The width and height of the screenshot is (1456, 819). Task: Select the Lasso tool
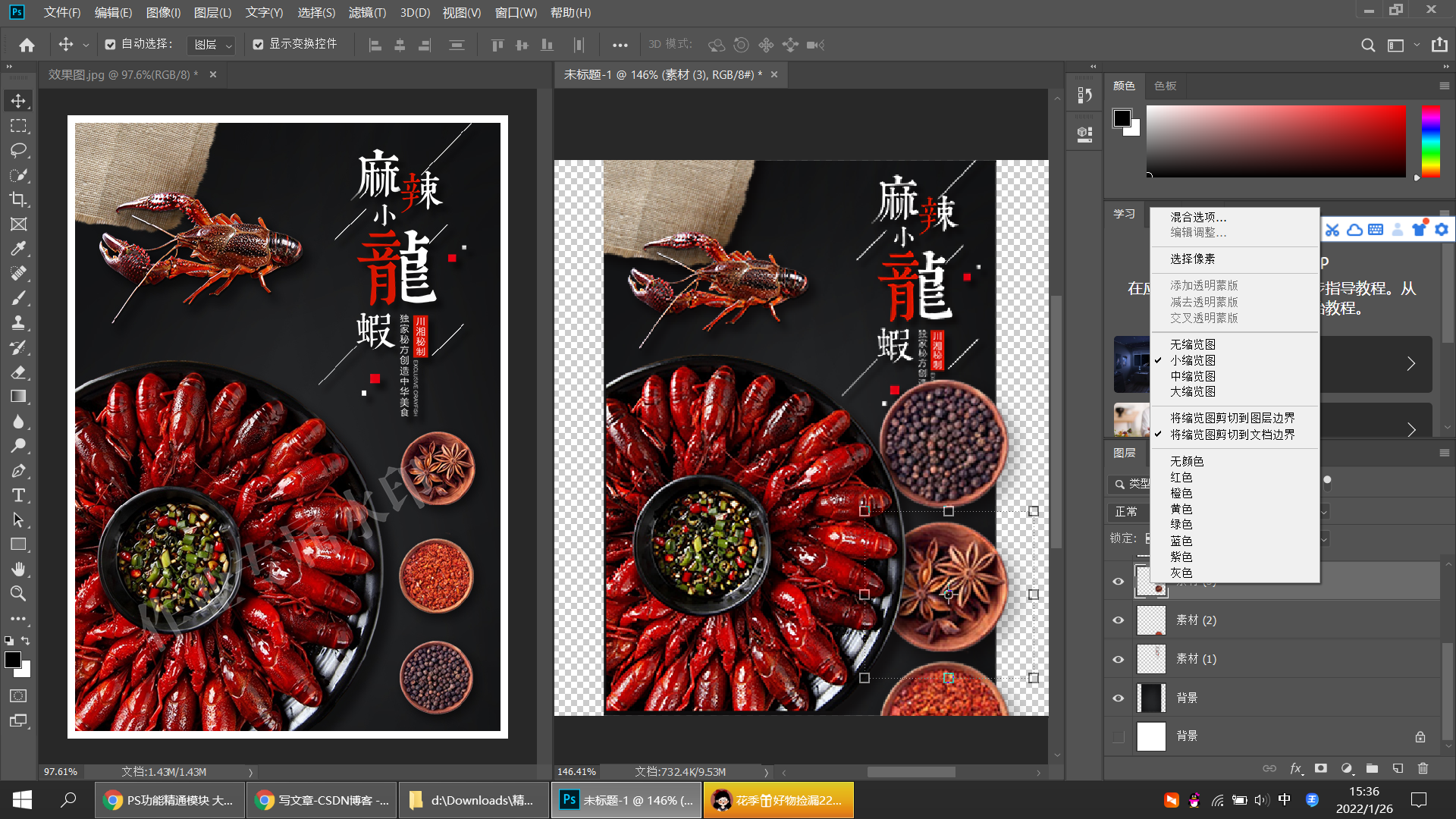click(x=18, y=150)
